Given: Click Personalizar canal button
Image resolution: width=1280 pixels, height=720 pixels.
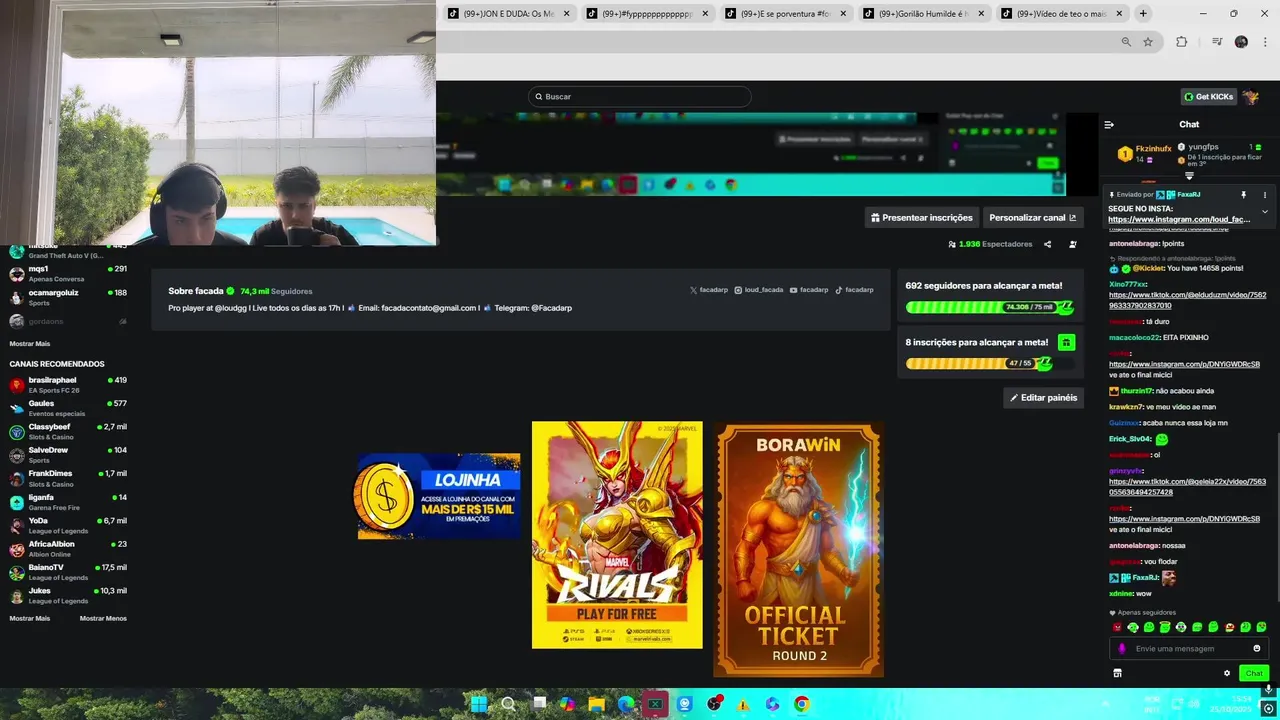Looking at the screenshot, I should coord(1033,217).
